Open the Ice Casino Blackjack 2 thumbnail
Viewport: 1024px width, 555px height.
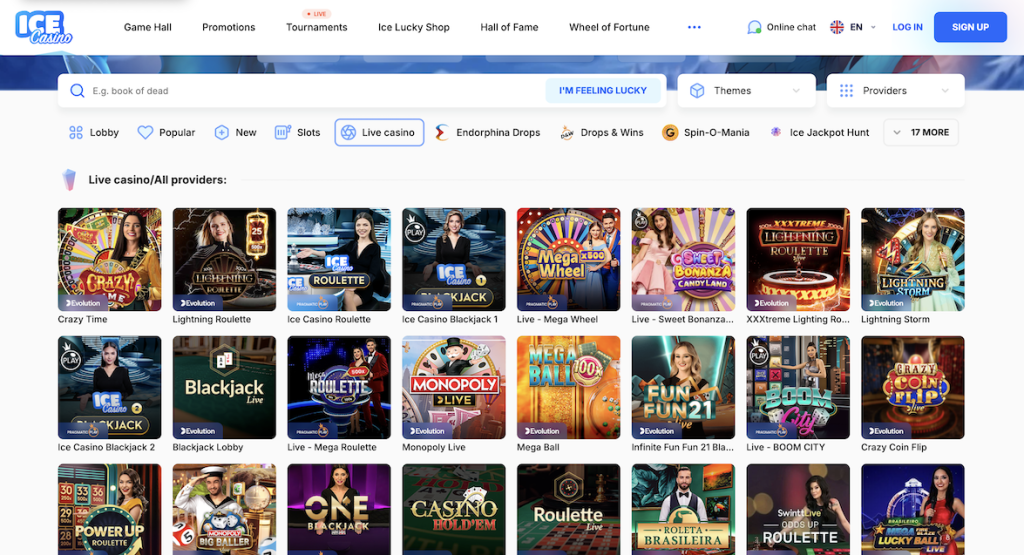coord(110,387)
